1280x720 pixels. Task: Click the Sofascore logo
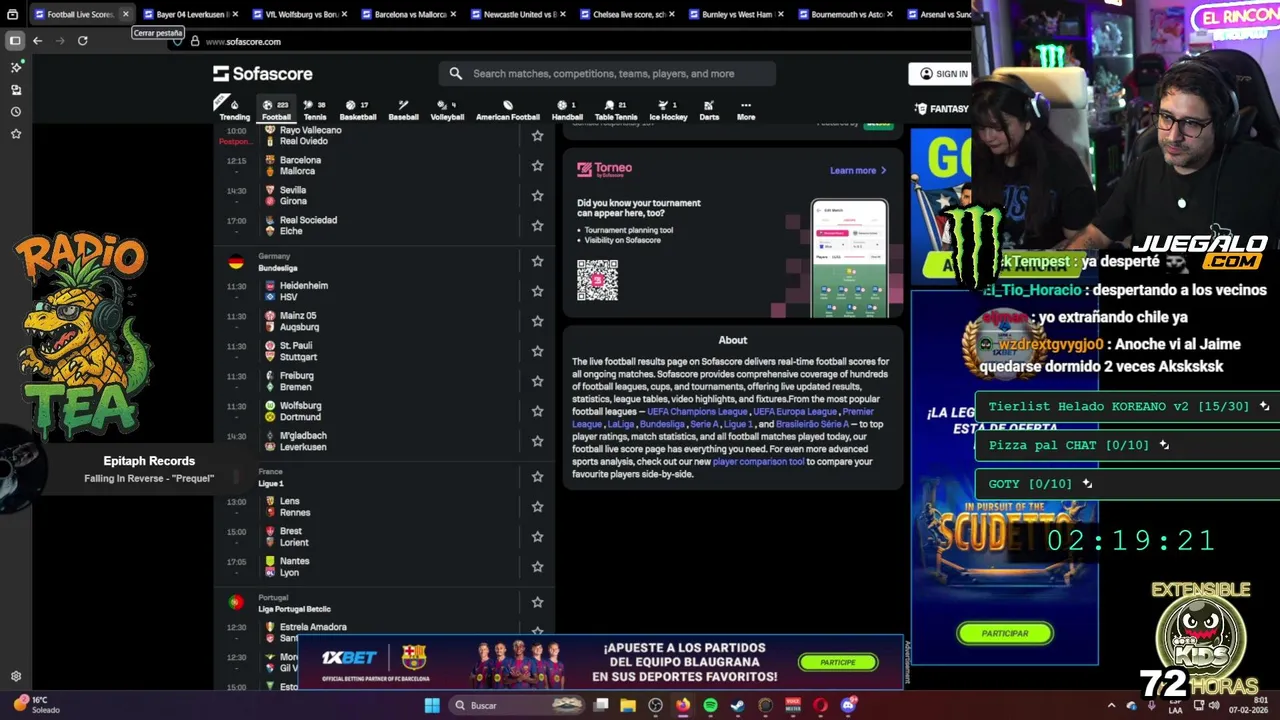[x=263, y=73]
